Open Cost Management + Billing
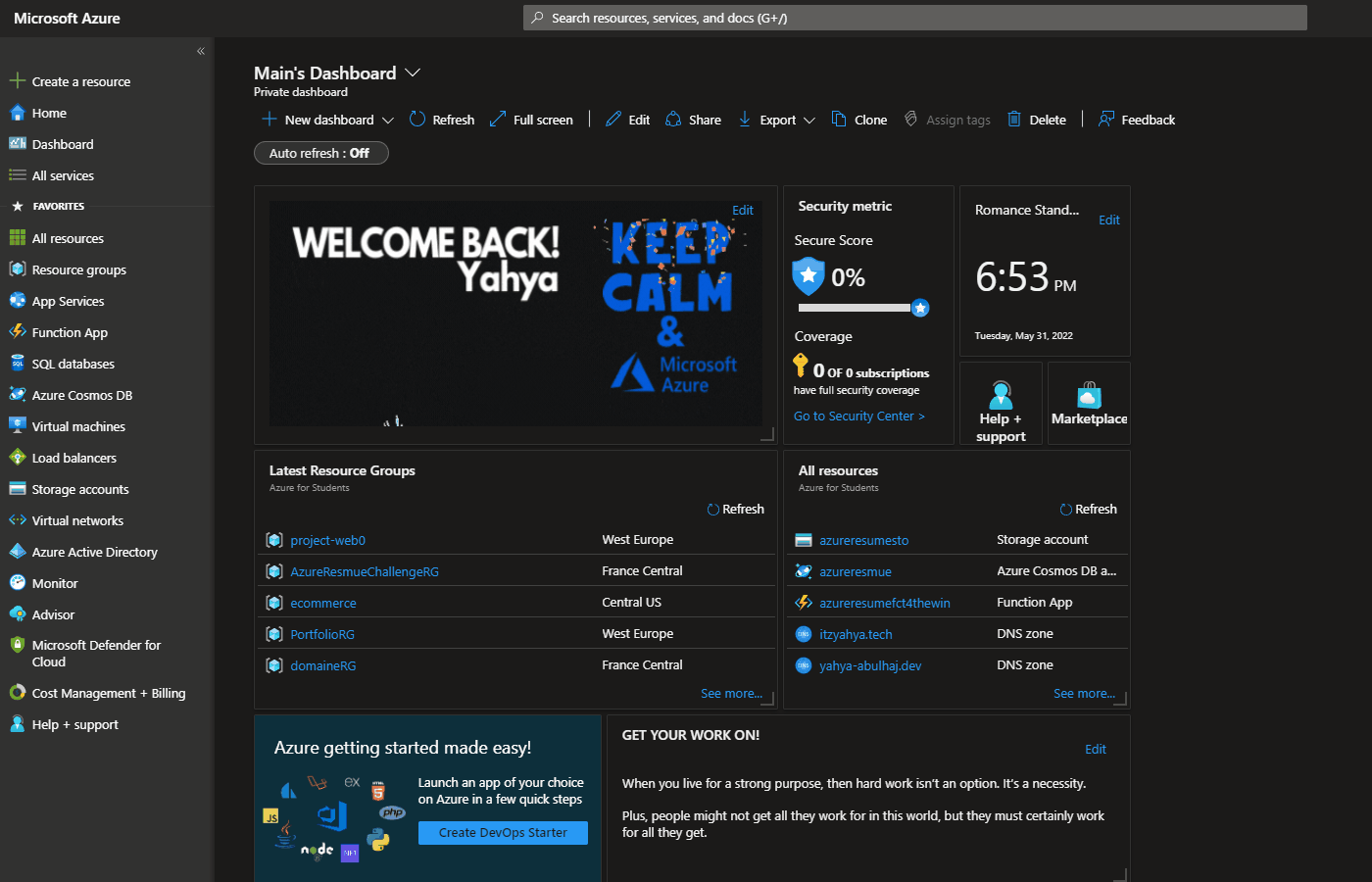1372x882 pixels. pyautogui.click(x=108, y=693)
